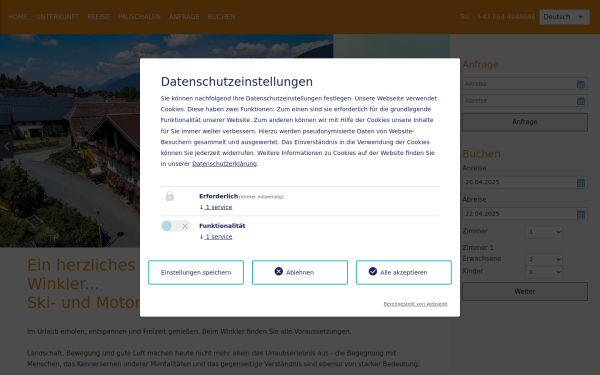
Task: Open the Datenschutzerklärung link
Action: pyautogui.click(x=224, y=164)
